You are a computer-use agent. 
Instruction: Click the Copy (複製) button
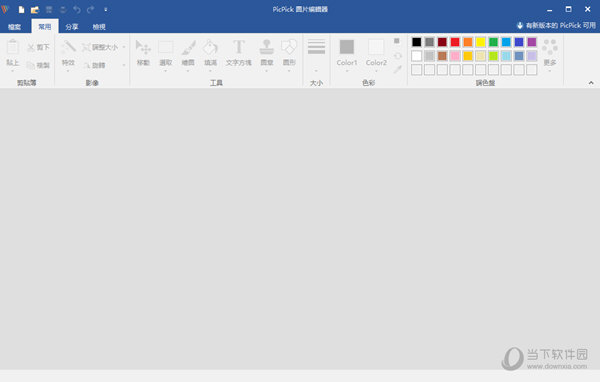(x=38, y=65)
